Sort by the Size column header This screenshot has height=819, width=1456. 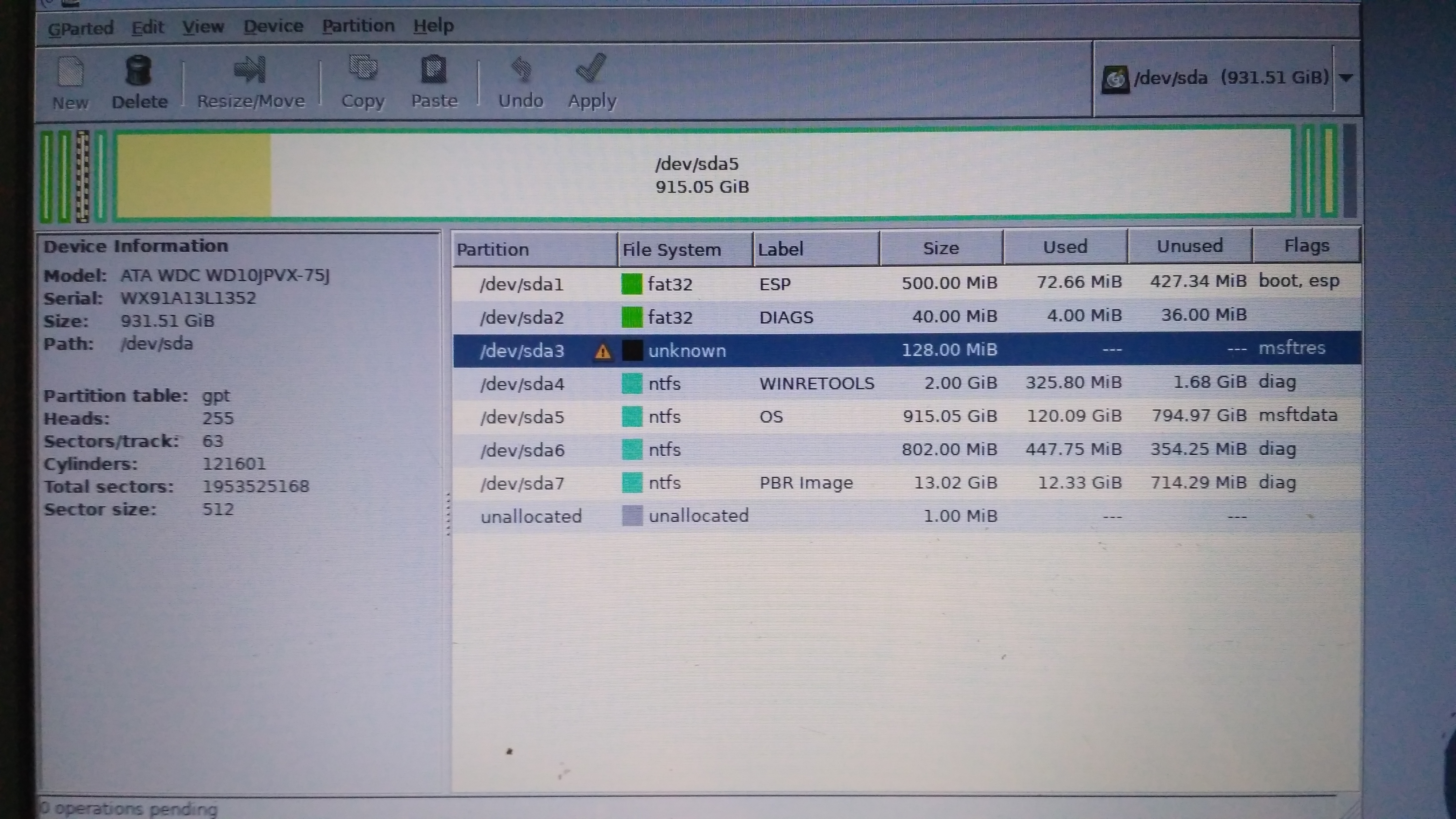(941, 247)
